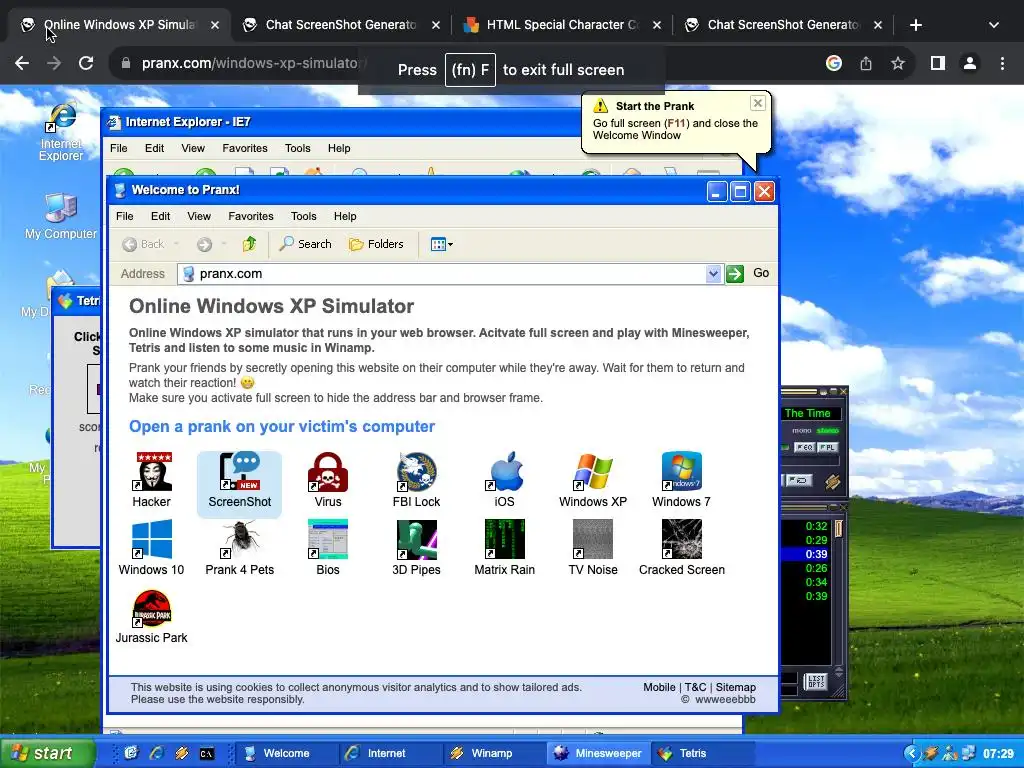Open the Back history dropdown arrow
This screenshot has height=768, width=1024.
(176, 244)
